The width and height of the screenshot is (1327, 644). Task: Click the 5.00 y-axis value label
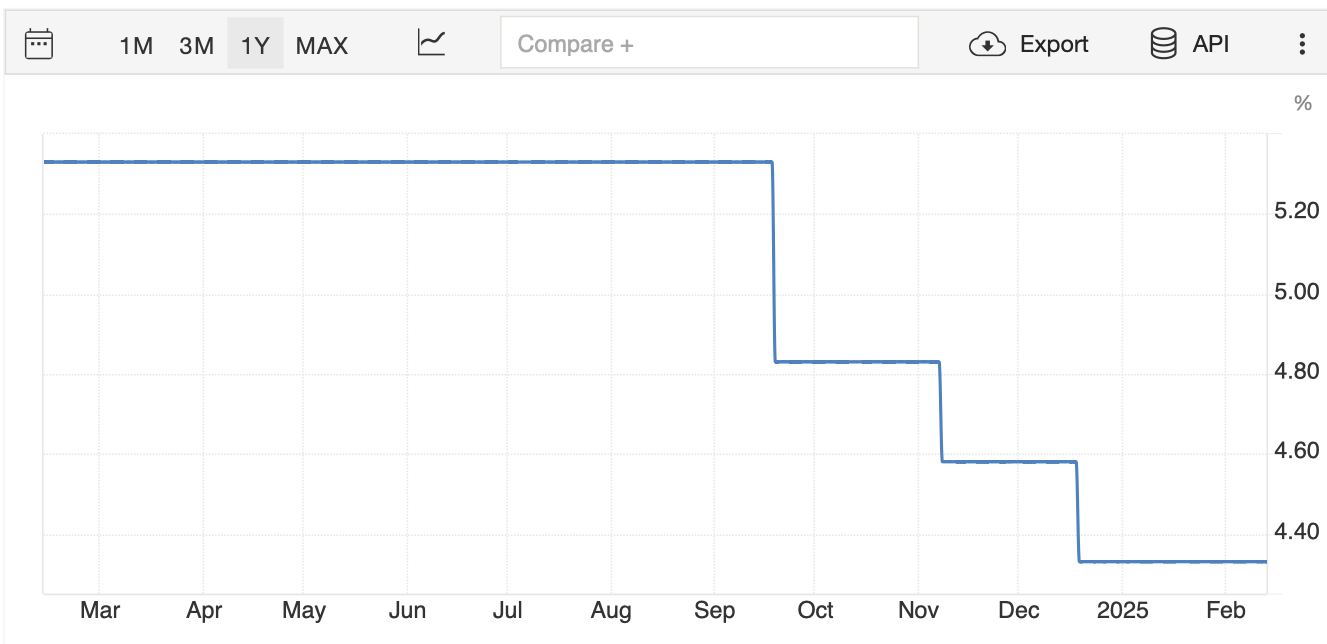pyautogui.click(x=1299, y=291)
